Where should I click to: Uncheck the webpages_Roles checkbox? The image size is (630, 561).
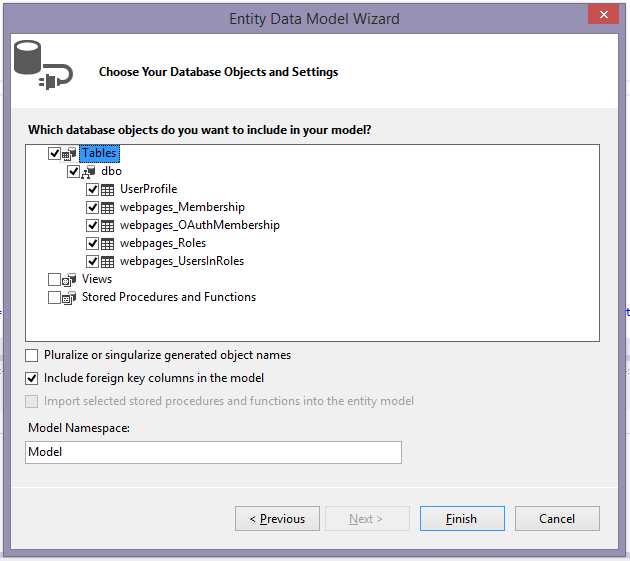[92, 244]
